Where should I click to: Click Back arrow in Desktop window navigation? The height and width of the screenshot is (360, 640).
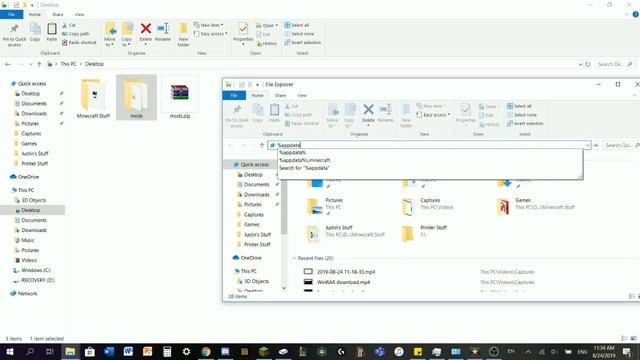tap(8, 64)
